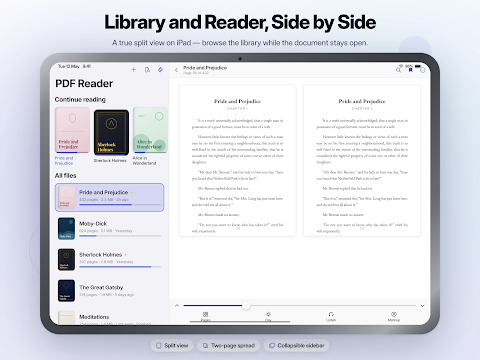Viewport: 480px width, 360px height.
Task: Open Pride and Prejudice cover in Continue reading
Action: coord(72,130)
